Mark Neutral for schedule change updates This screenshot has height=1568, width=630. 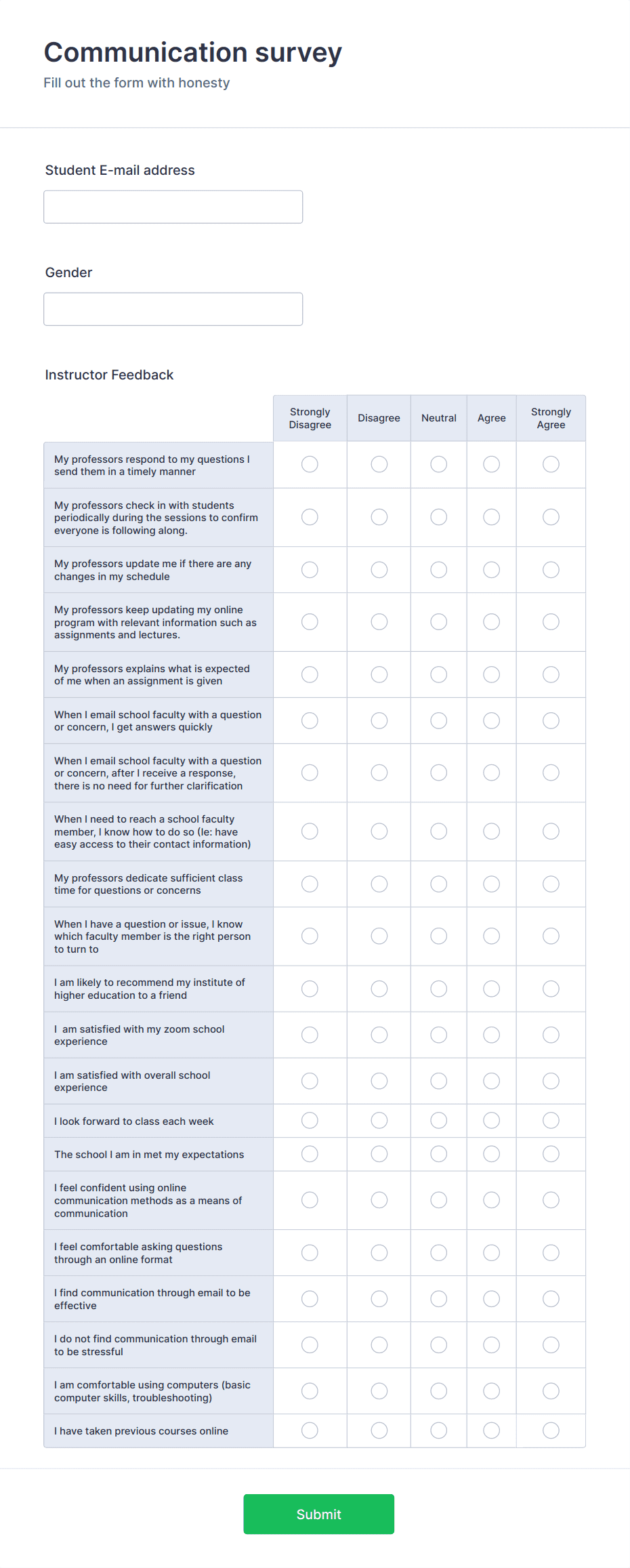click(439, 570)
